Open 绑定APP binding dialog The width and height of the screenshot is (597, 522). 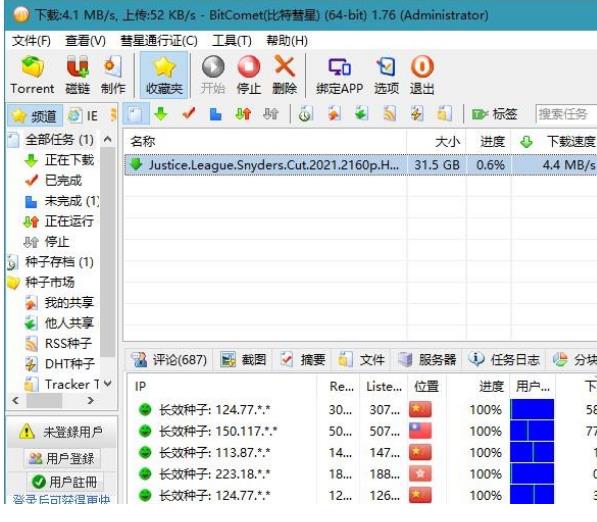[339, 75]
